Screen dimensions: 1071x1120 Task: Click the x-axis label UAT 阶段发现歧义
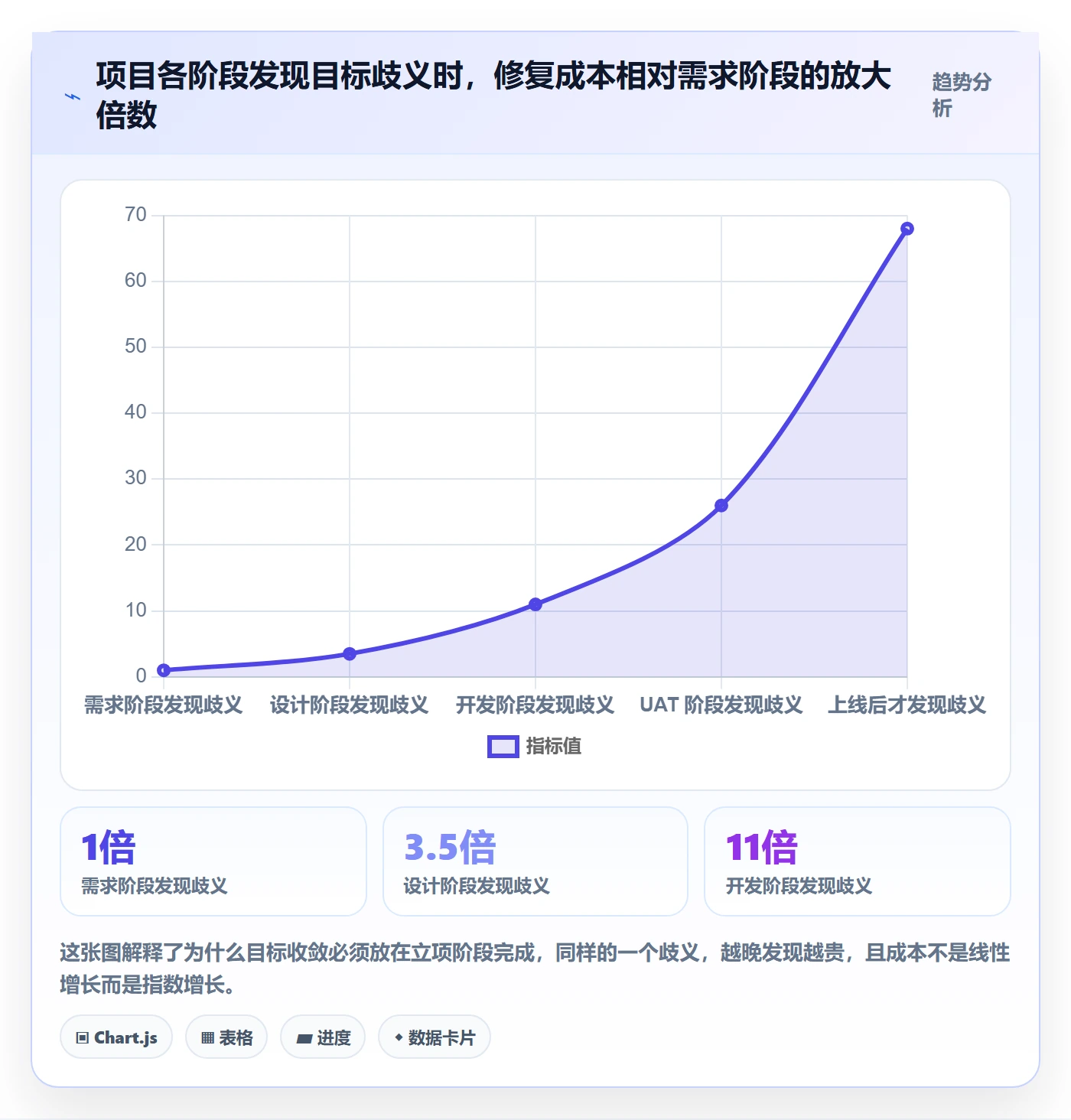[721, 705]
